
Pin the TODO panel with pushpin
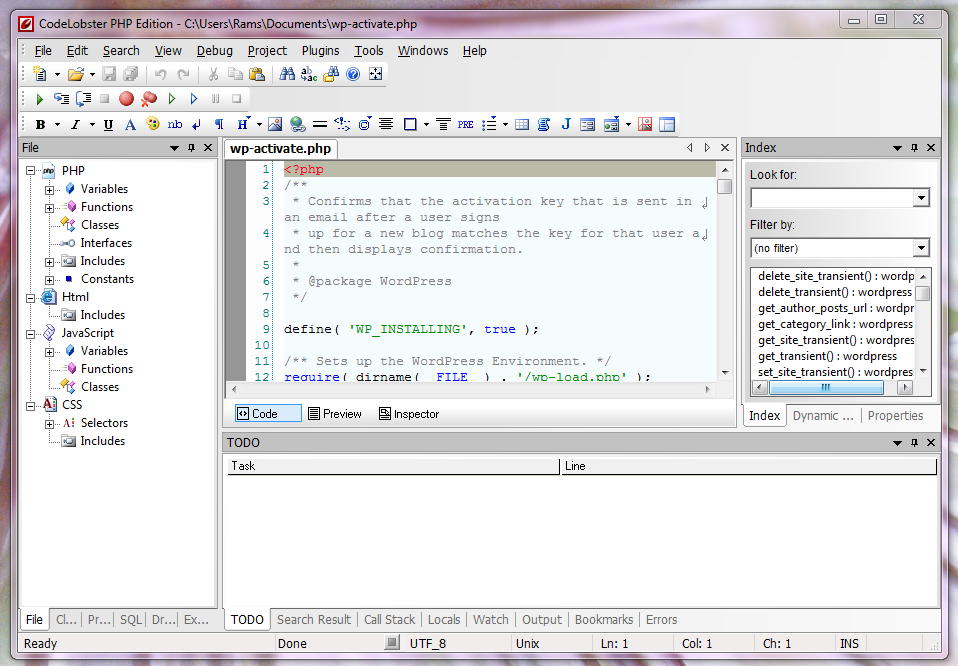(914, 442)
